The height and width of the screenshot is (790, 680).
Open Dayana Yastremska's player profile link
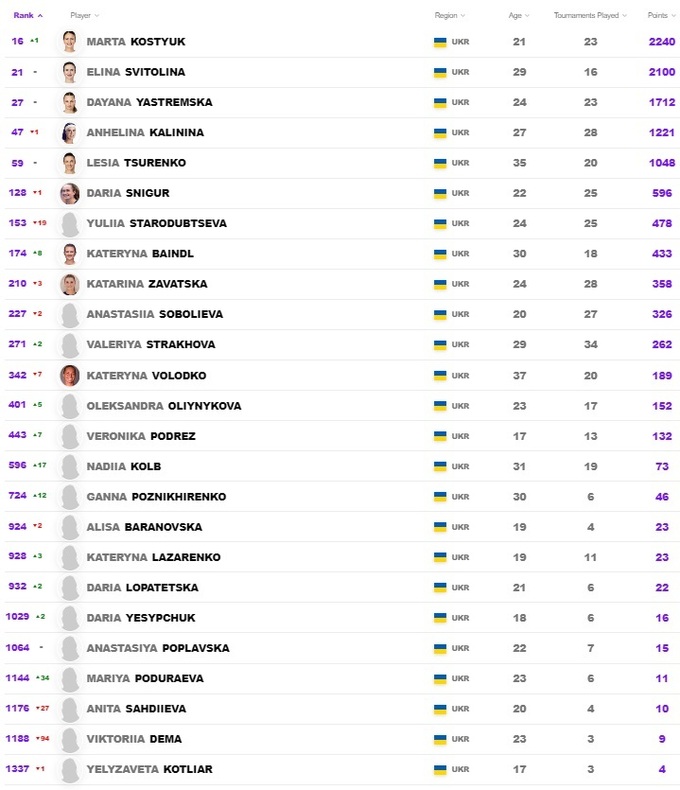[x=148, y=103]
